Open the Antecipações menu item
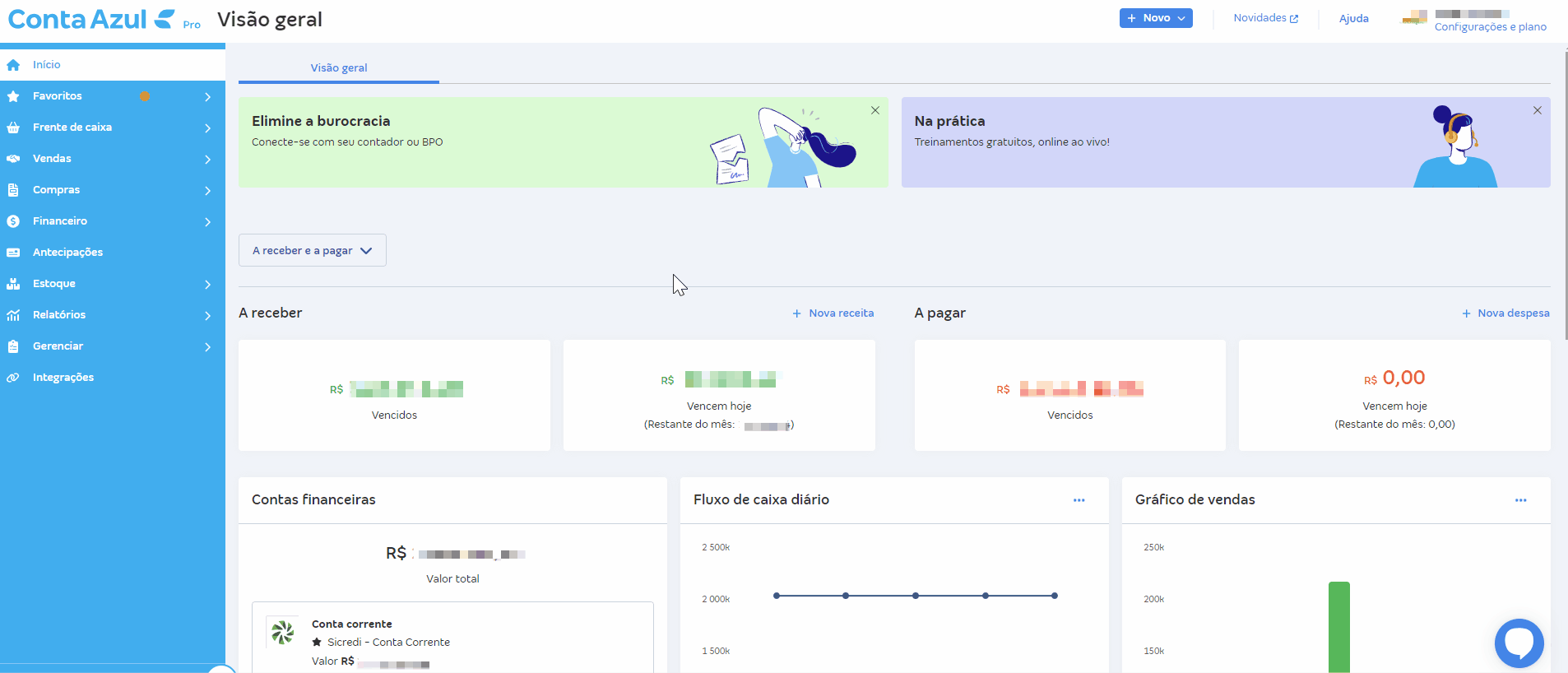1568x673 pixels. pos(113,253)
